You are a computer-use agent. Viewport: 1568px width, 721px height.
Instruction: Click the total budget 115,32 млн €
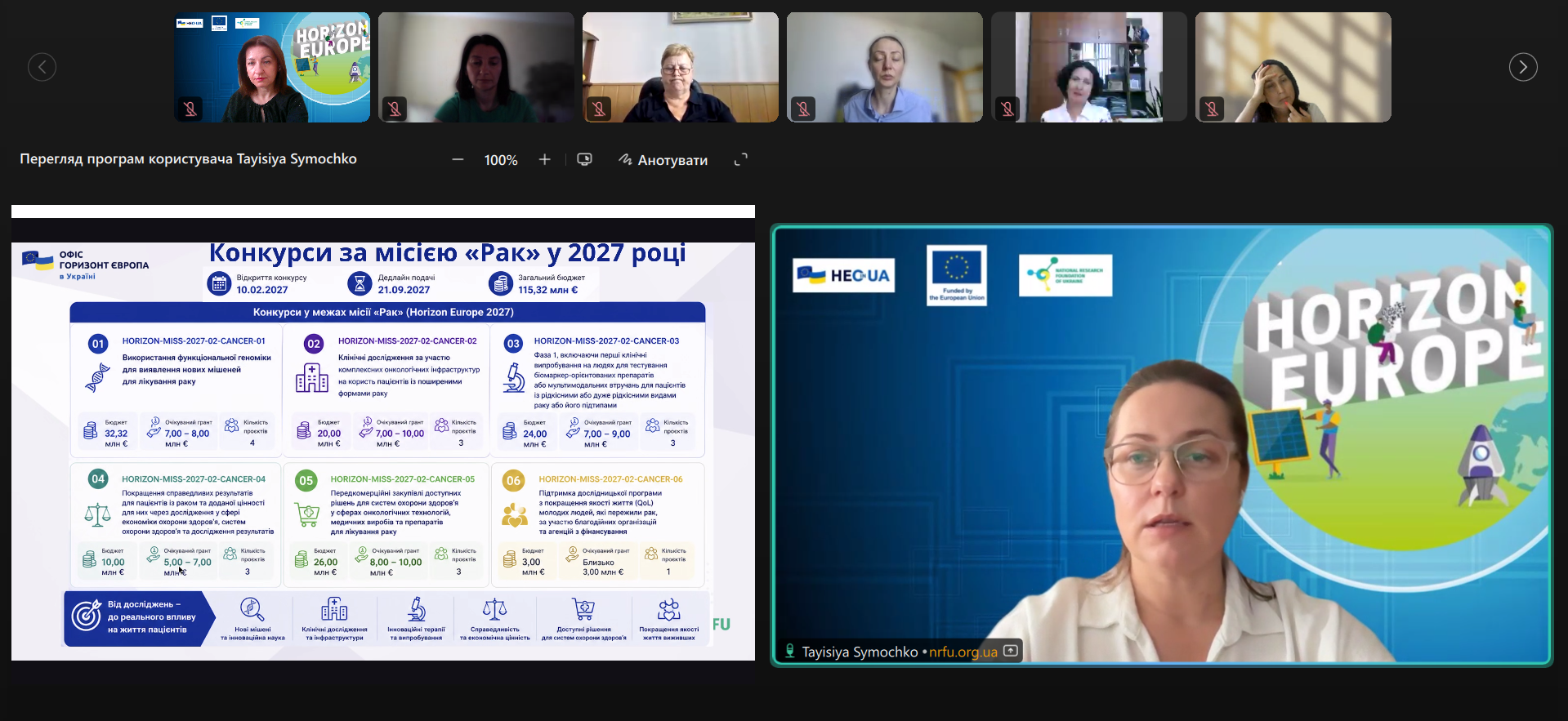547,290
